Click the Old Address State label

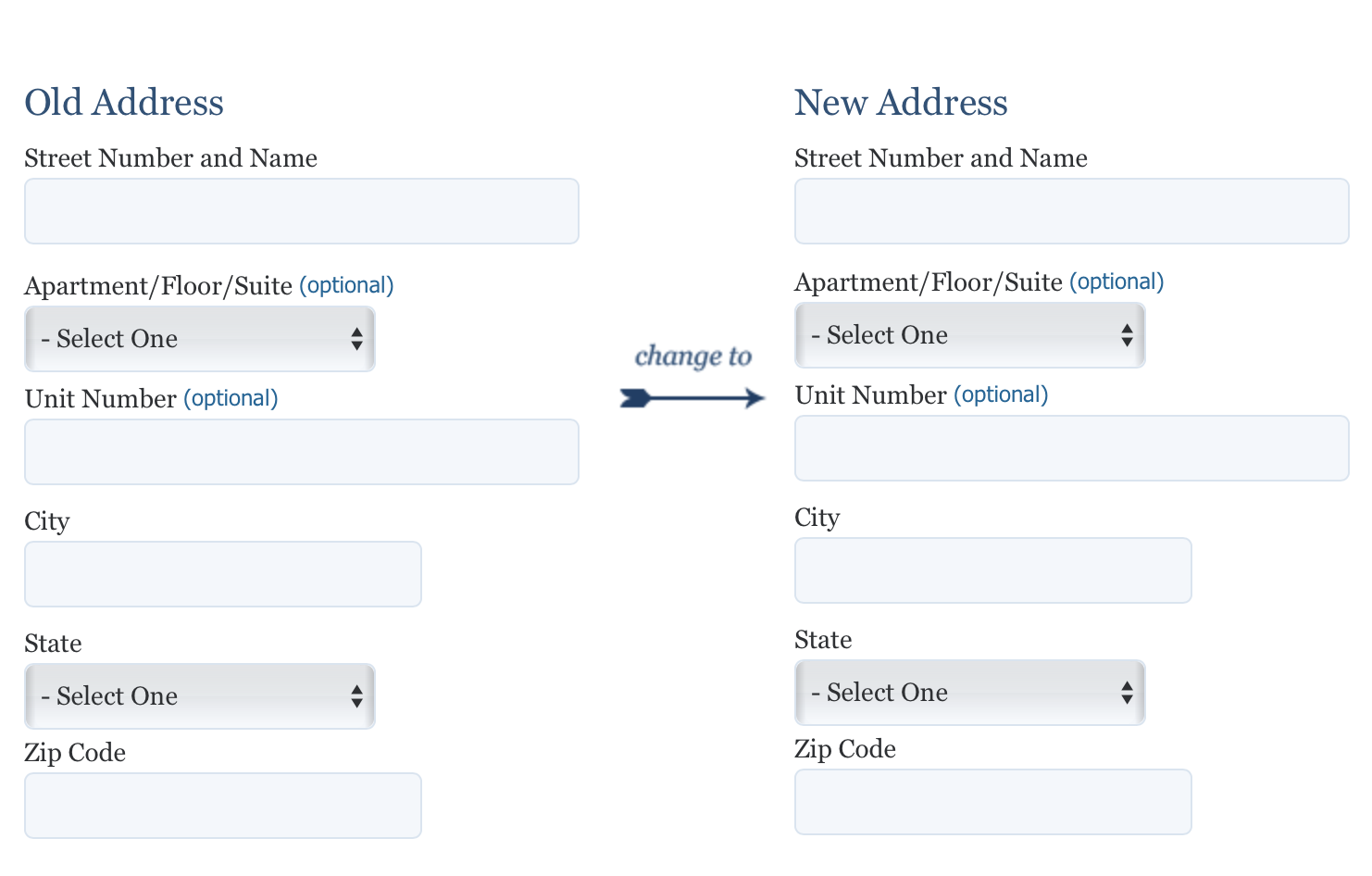click(53, 644)
